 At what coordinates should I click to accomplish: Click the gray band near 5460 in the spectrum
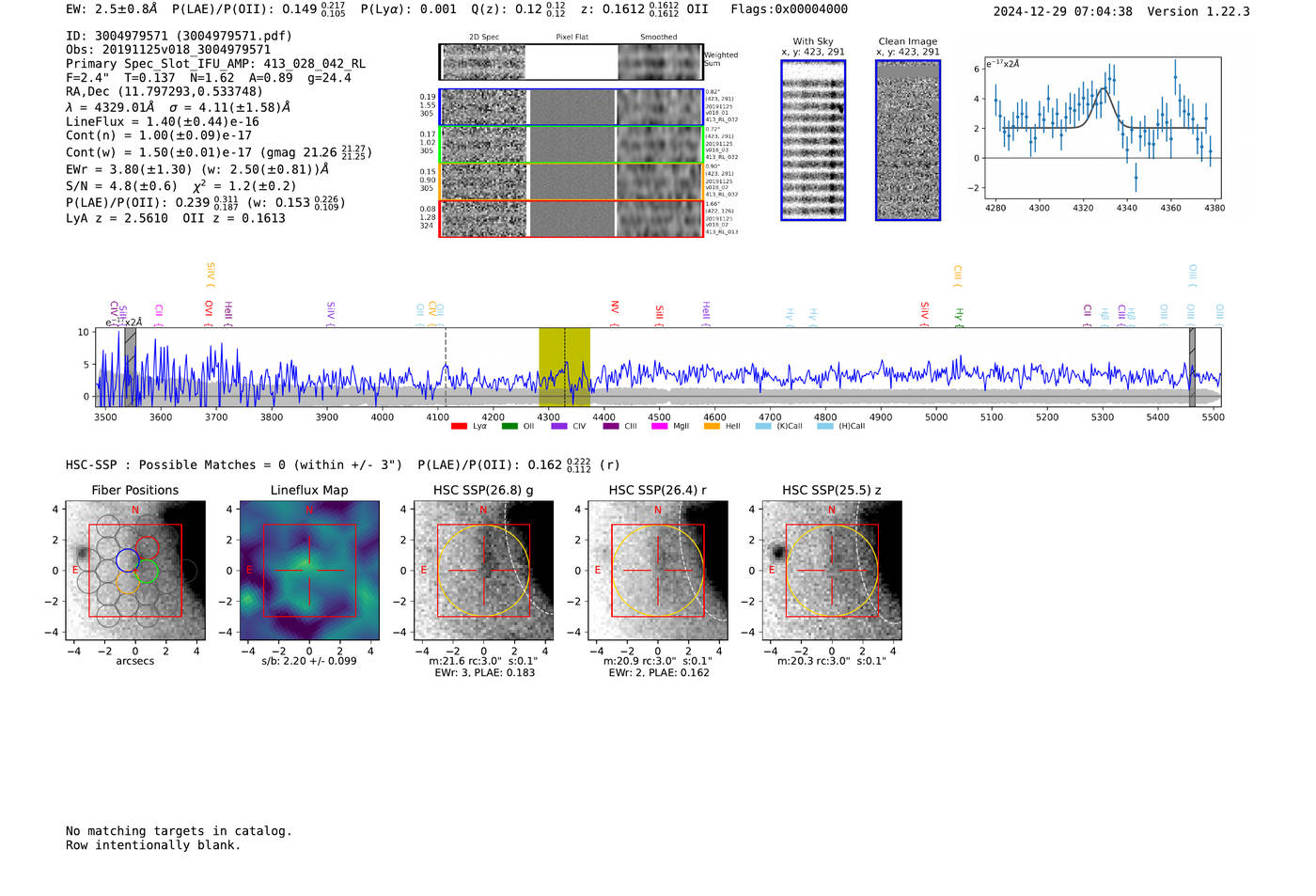tap(1192, 367)
